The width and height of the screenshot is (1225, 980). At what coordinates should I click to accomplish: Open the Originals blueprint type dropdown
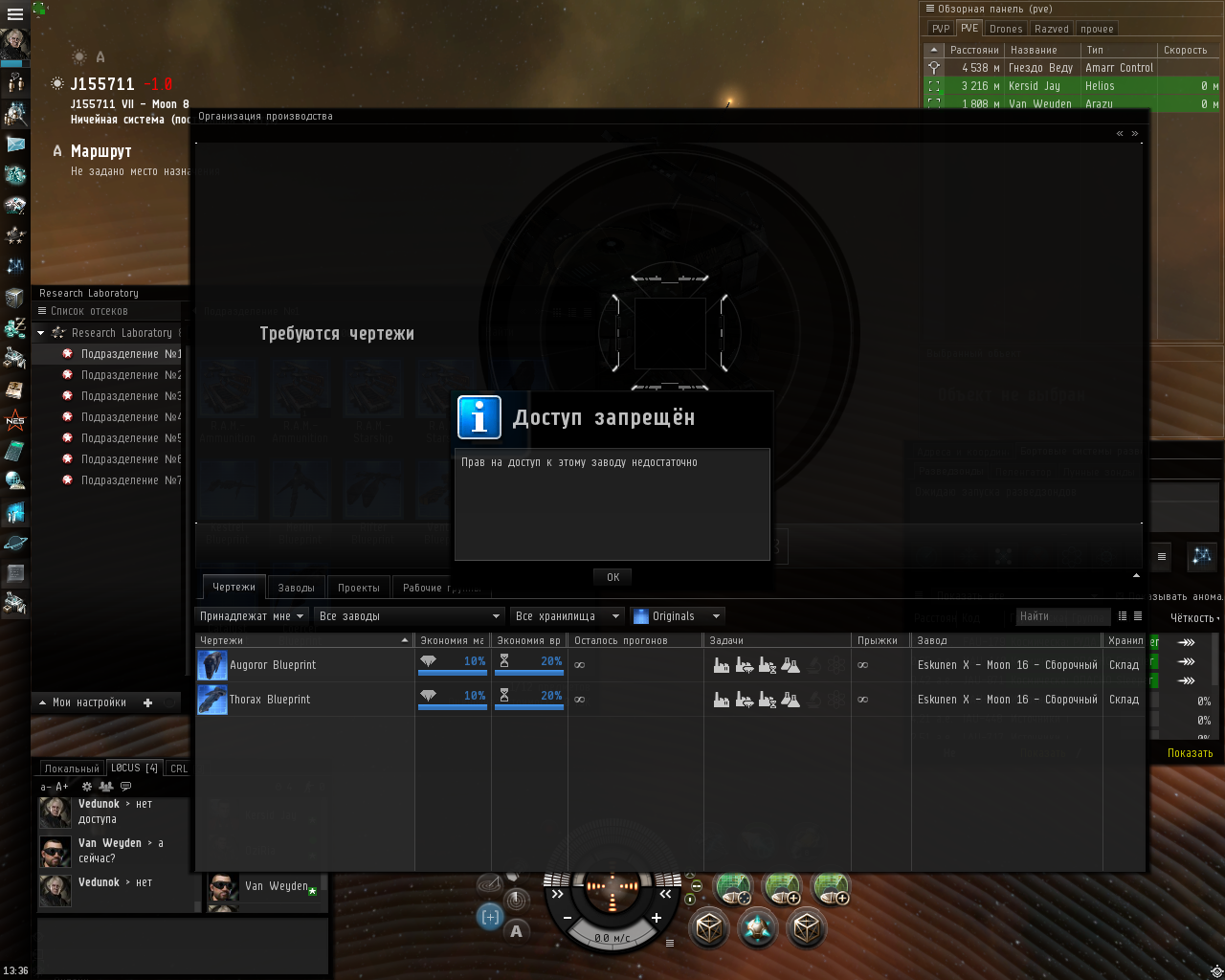pyautogui.click(x=677, y=616)
